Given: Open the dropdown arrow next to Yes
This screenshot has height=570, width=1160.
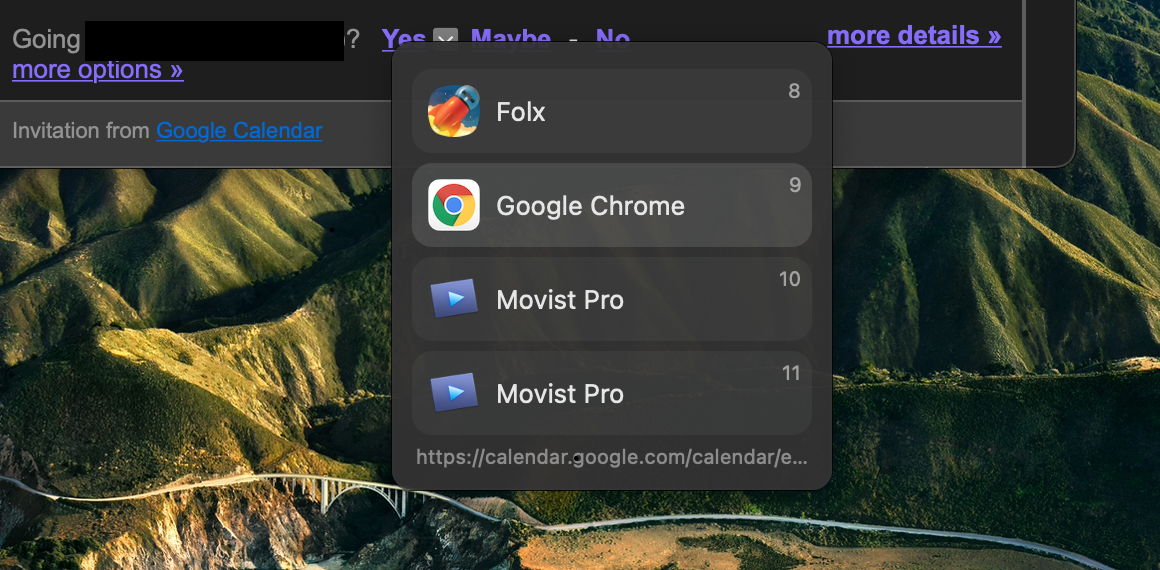Looking at the screenshot, I should pos(445,38).
